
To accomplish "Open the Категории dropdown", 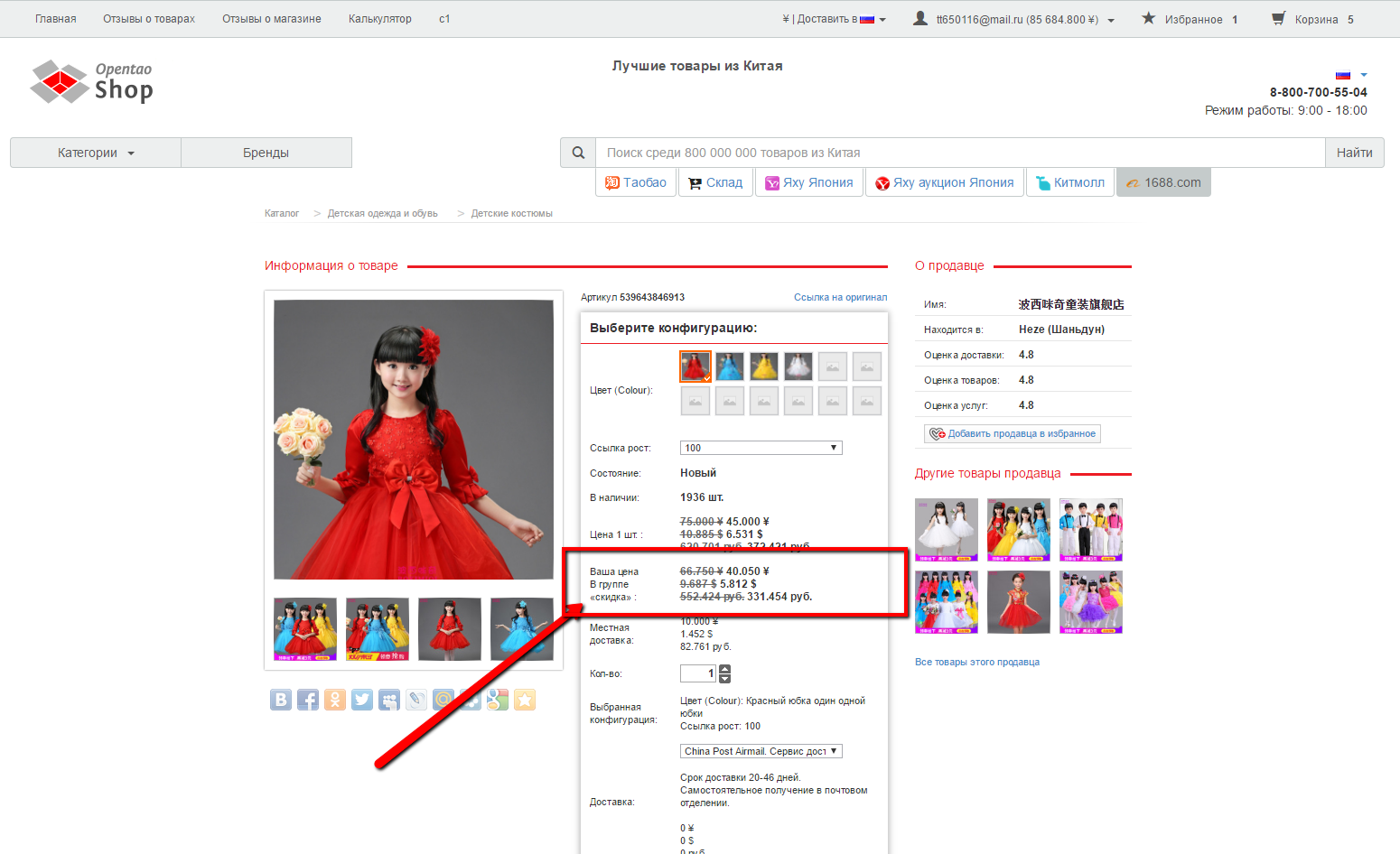I will pos(96,153).
